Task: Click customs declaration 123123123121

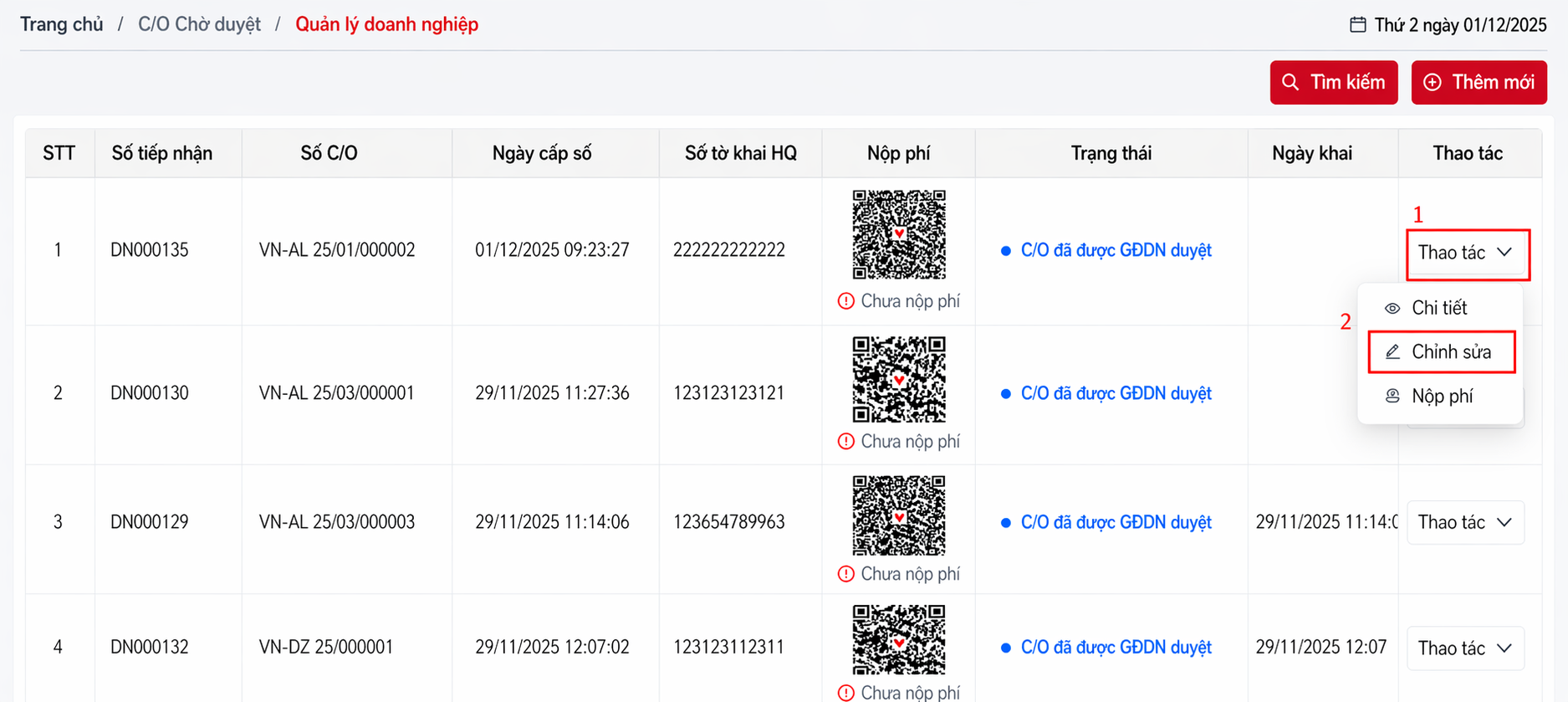Action: pos(729,393)
